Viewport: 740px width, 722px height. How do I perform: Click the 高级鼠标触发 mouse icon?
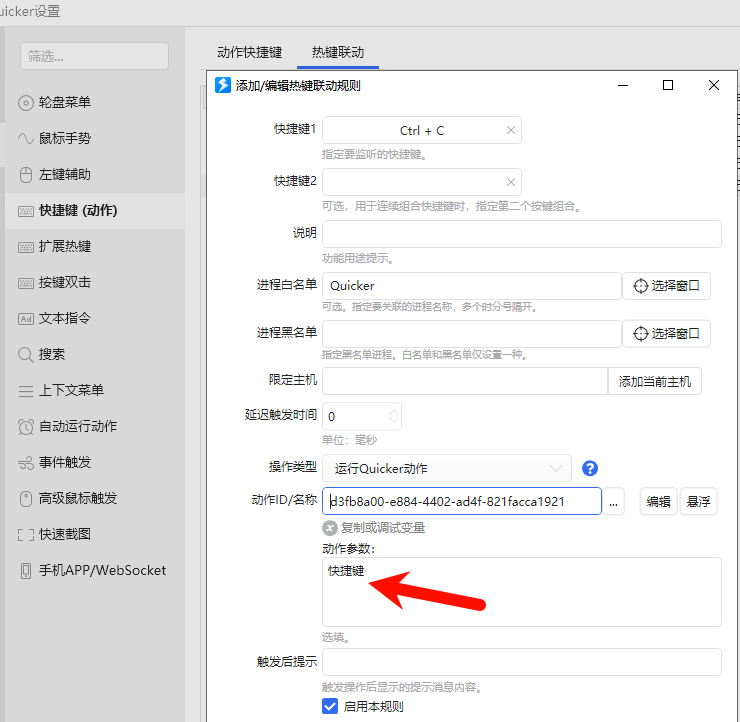pos(26,499)
